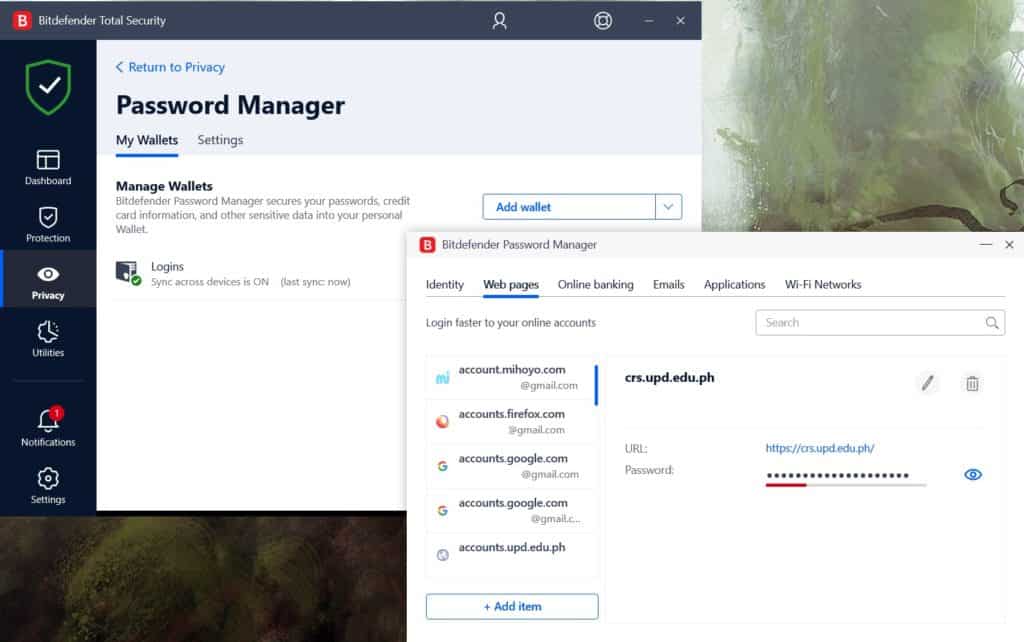Select the account.mihoyo.com entry
This screenshot has width=1024, height=642.
[511, 377]
